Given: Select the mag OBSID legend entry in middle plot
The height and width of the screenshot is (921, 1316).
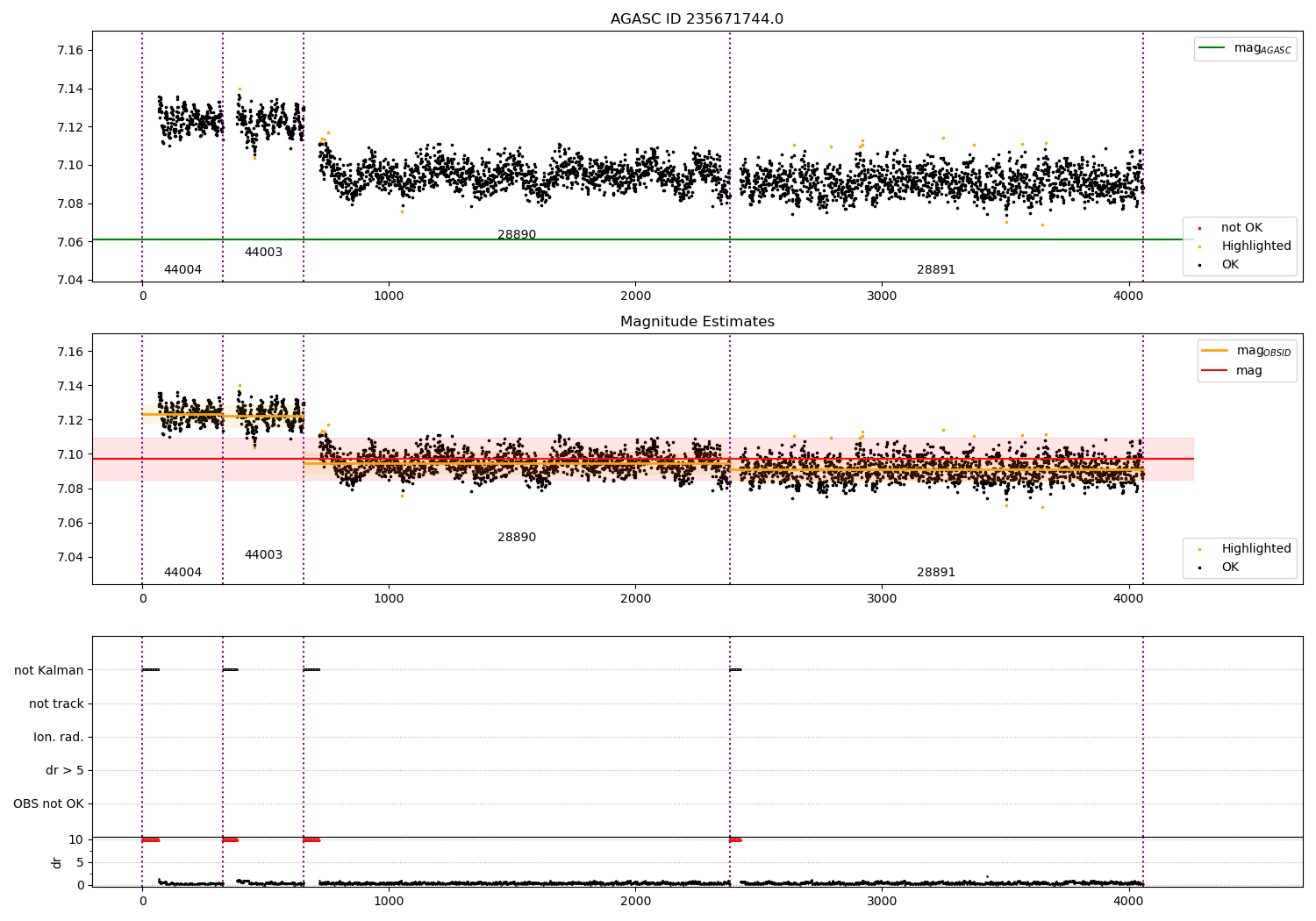Looking at the screenshot, I should [1247, 351].
